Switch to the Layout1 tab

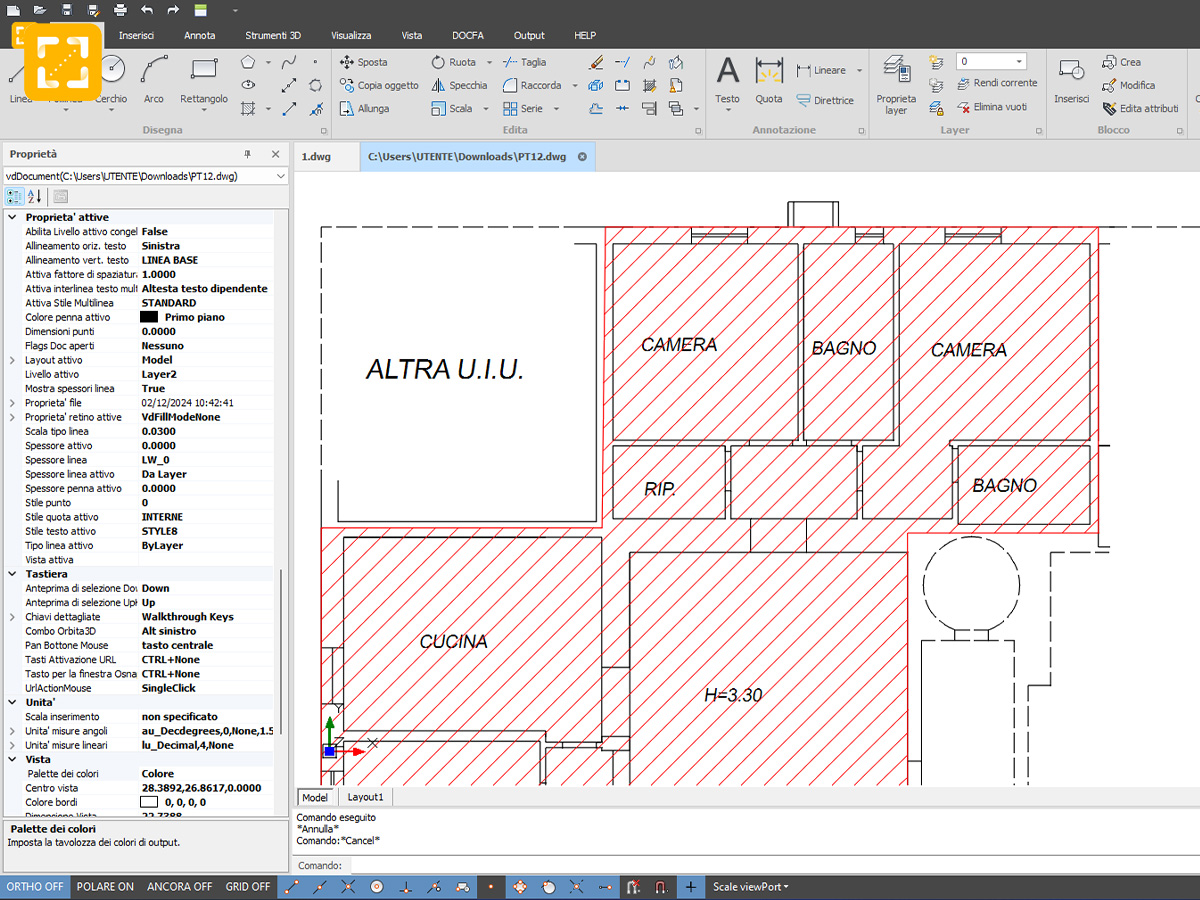[x=364, y=797]
